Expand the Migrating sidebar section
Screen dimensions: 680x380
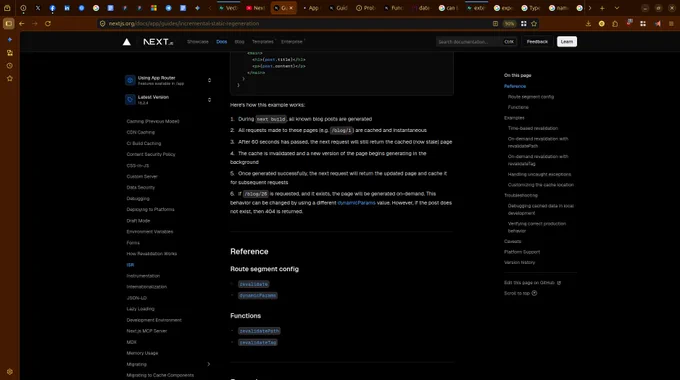[x=209, y=364]
